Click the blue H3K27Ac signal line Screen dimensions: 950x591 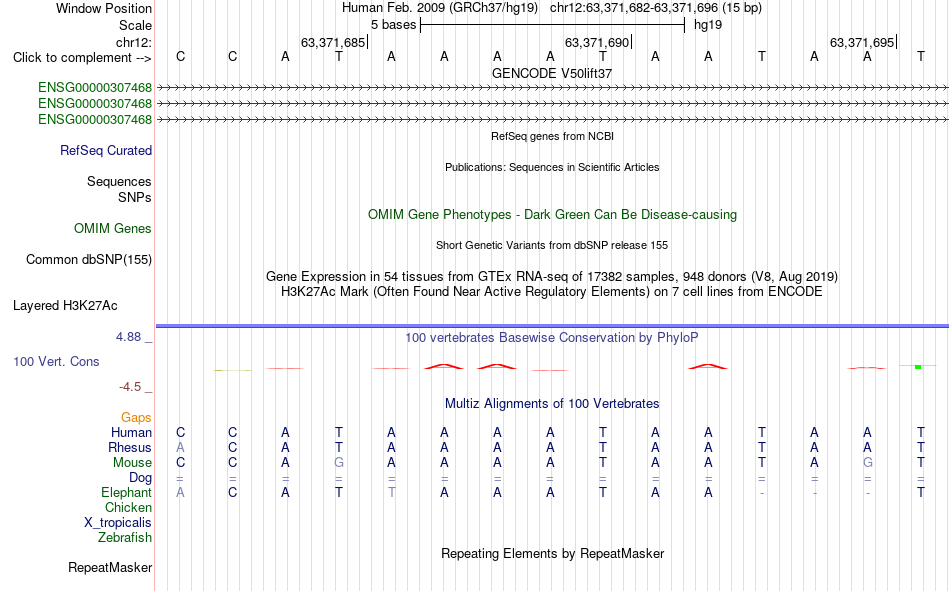[552, 326]
